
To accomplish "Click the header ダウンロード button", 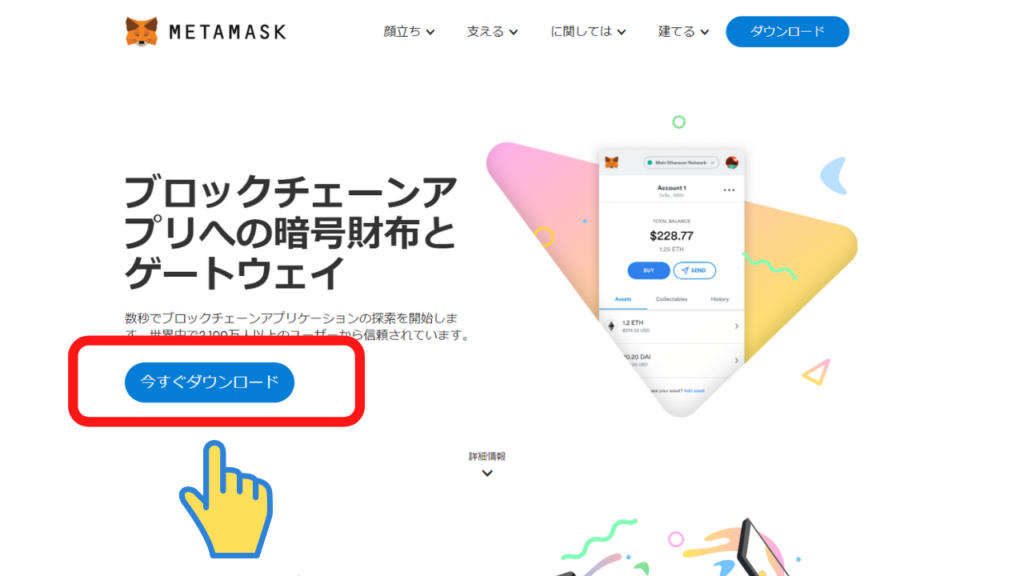I will tap(788, 31).
